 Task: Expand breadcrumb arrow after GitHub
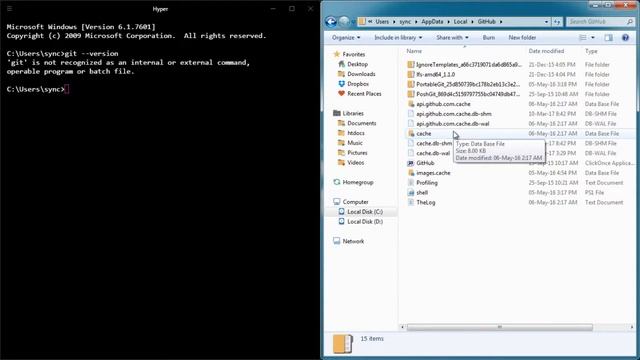(501, 22)
